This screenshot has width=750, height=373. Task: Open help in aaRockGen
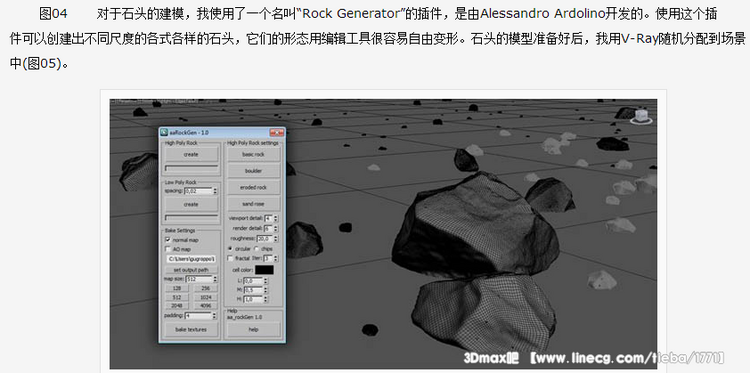(254, 329)
